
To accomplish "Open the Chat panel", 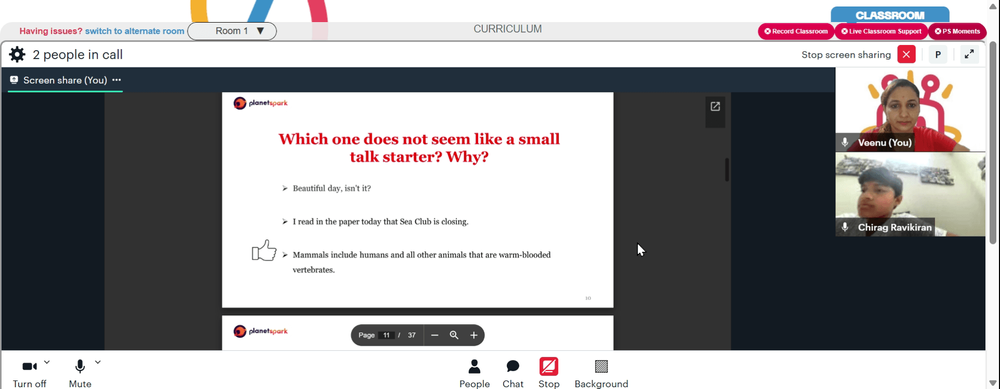I will point(513,373).
